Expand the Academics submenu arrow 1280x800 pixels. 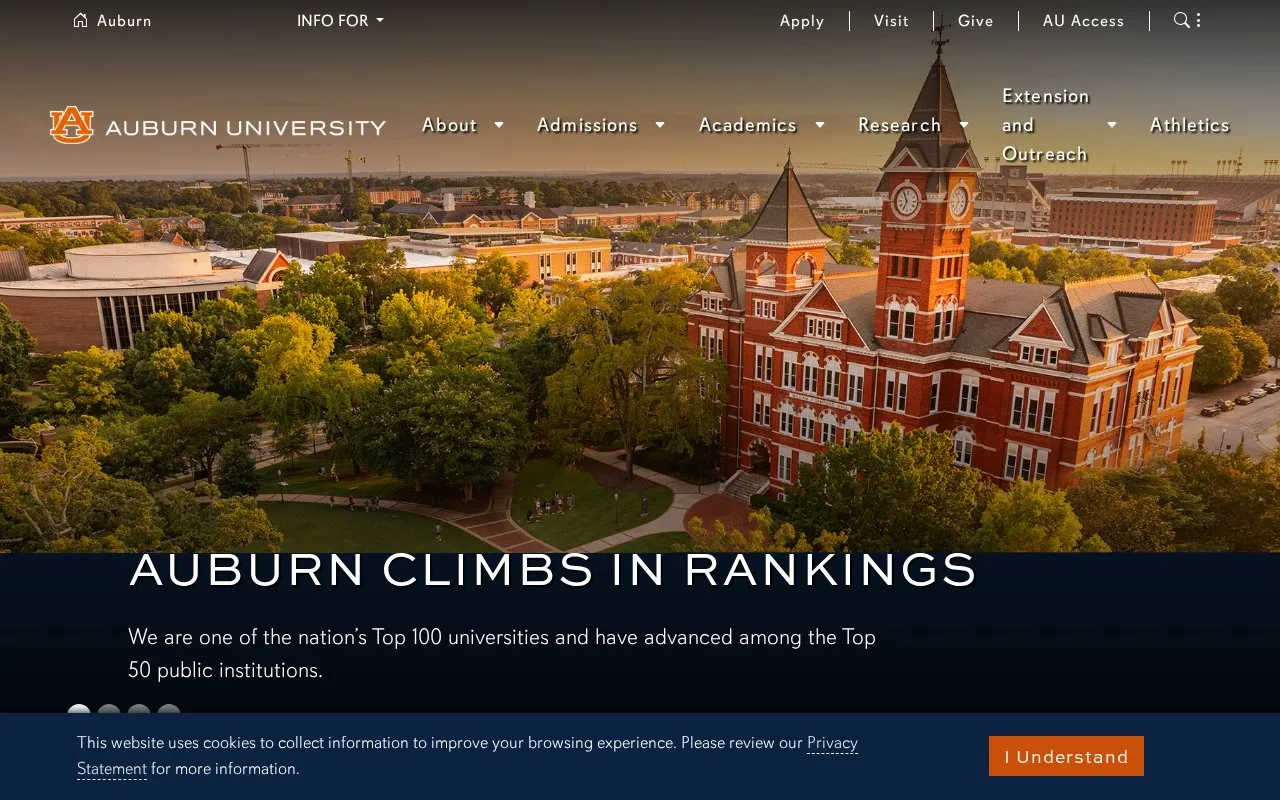820,125
